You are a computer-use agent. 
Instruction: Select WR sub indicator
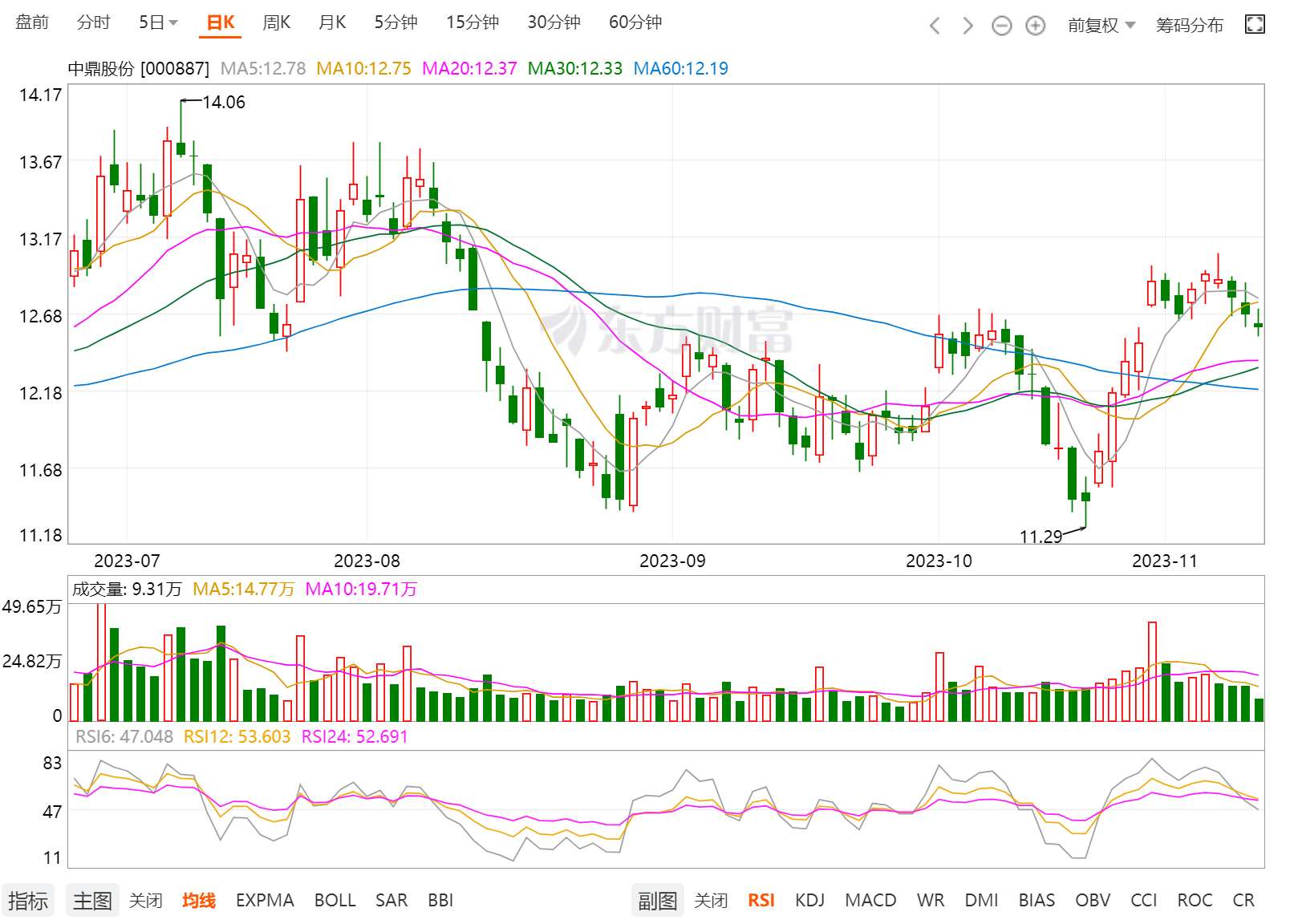[931, 901]
